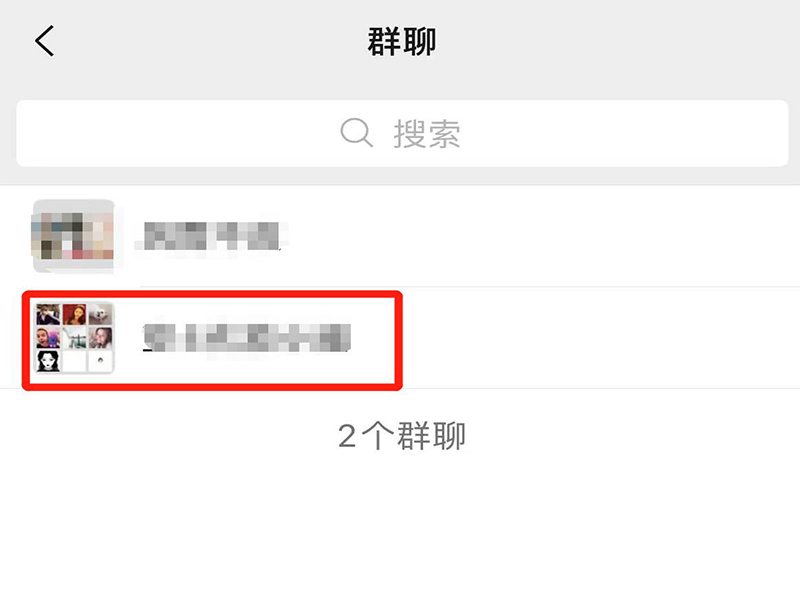Open the red-outlined group chat row
800x600 pixels.
click(212, 340)
